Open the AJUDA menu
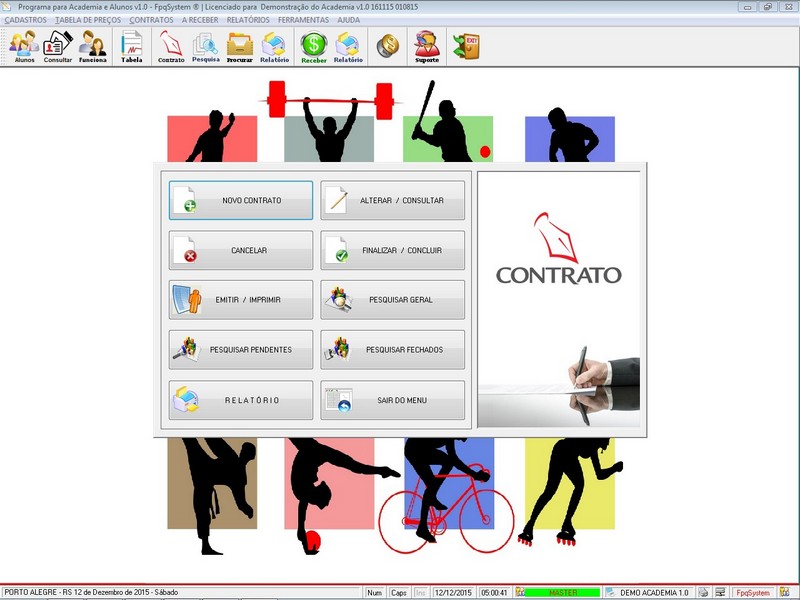Image resolution: width=800 pixels, height=600 pixels. tap(348, 20)
